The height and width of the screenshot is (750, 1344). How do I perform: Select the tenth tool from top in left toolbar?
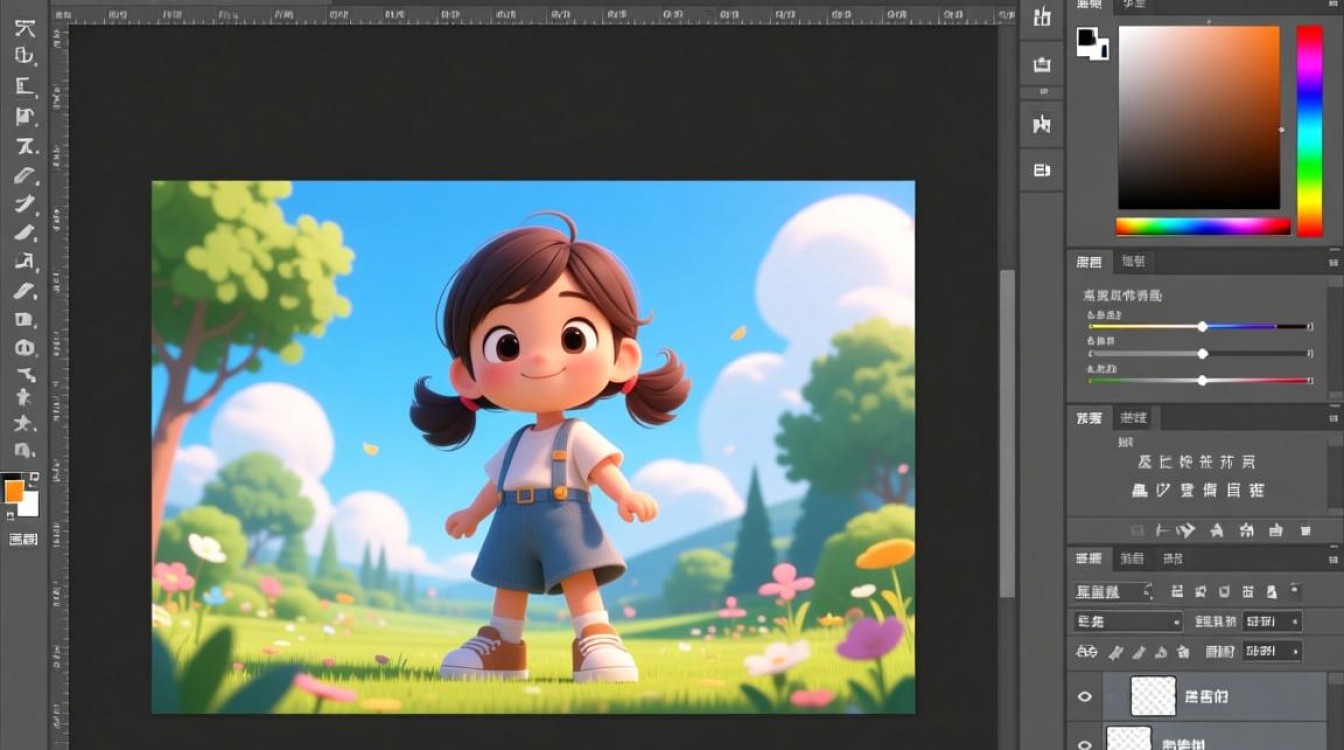point(25,291)
